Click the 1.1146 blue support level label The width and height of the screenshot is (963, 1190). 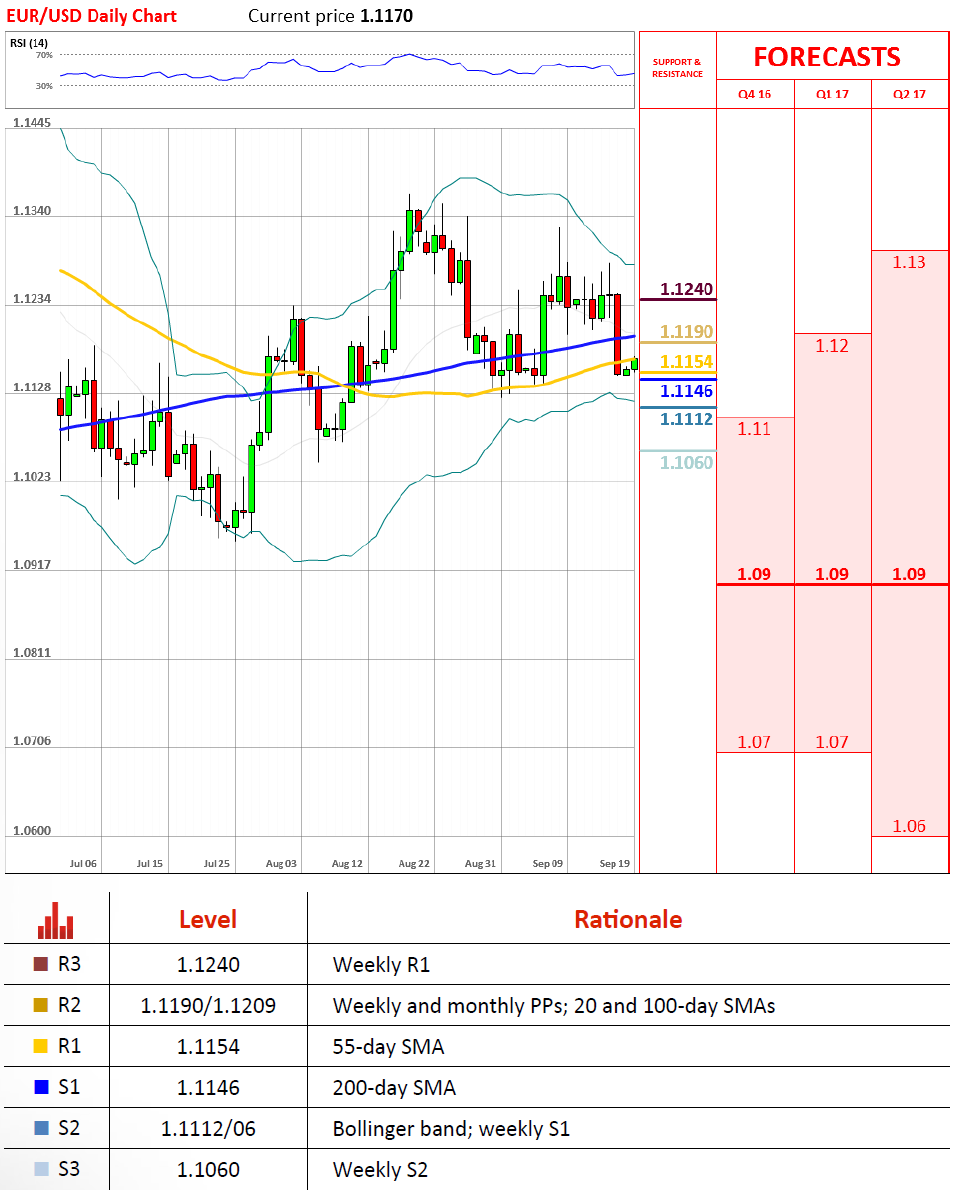click(686, 391)
